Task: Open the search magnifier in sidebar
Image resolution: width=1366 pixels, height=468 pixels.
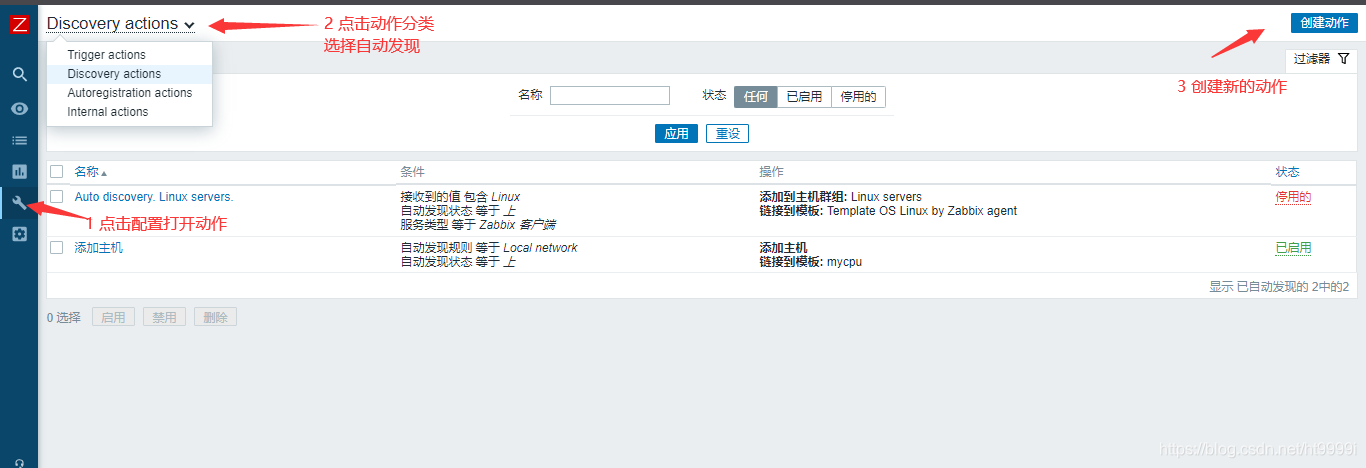Action: (19, 74)
